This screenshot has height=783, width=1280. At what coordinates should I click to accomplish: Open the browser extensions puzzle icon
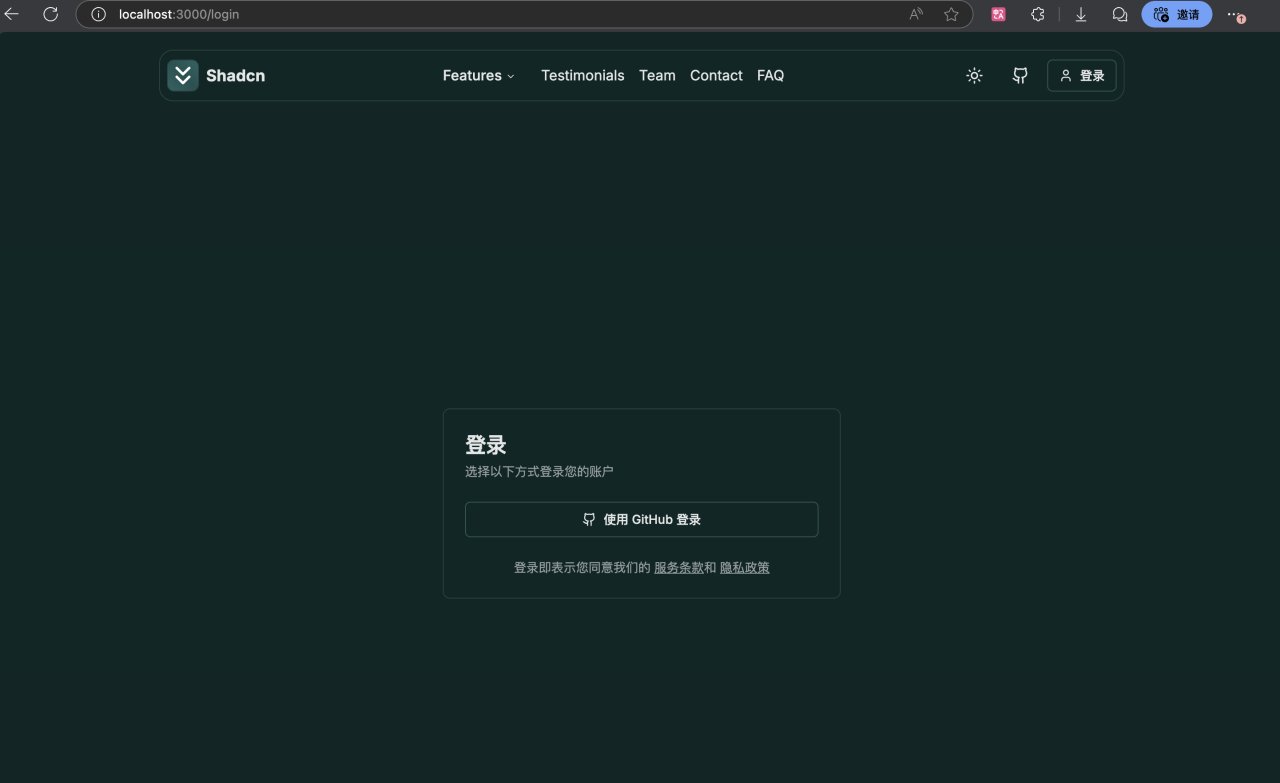[x=1038, y=15]
